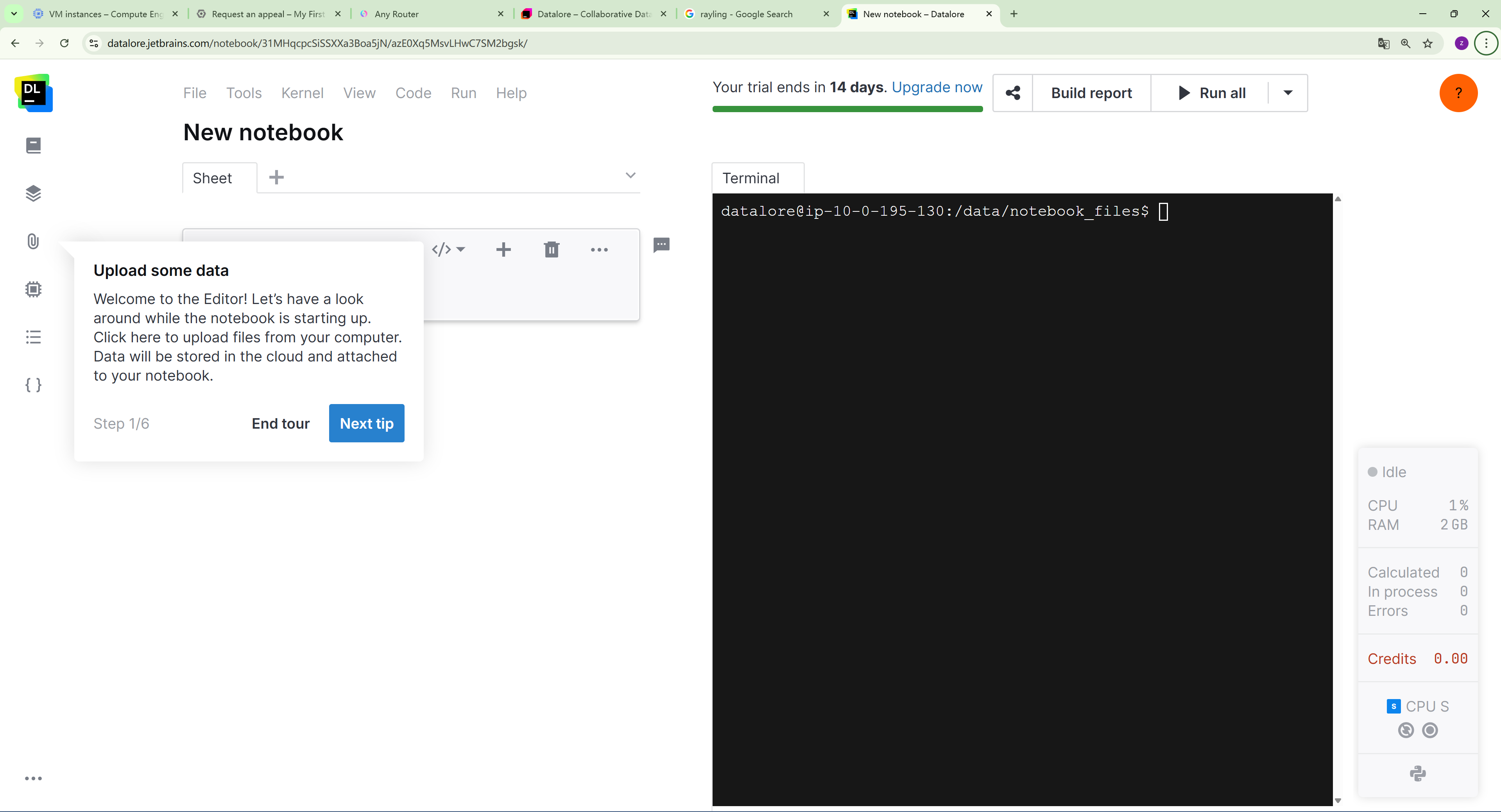Select the Sheet tab

pos(219,178)
